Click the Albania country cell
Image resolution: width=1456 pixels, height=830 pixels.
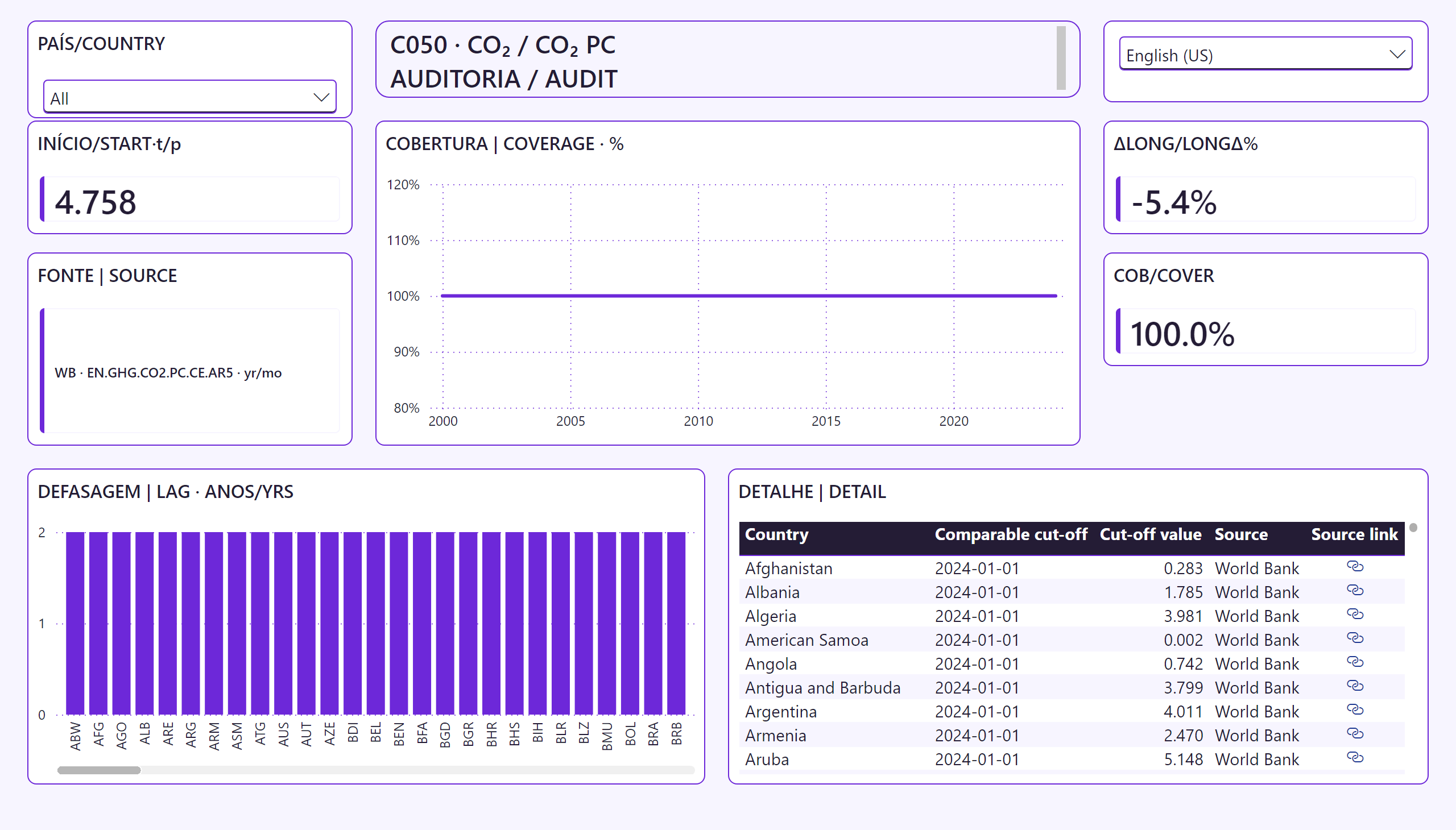(772, 592)
